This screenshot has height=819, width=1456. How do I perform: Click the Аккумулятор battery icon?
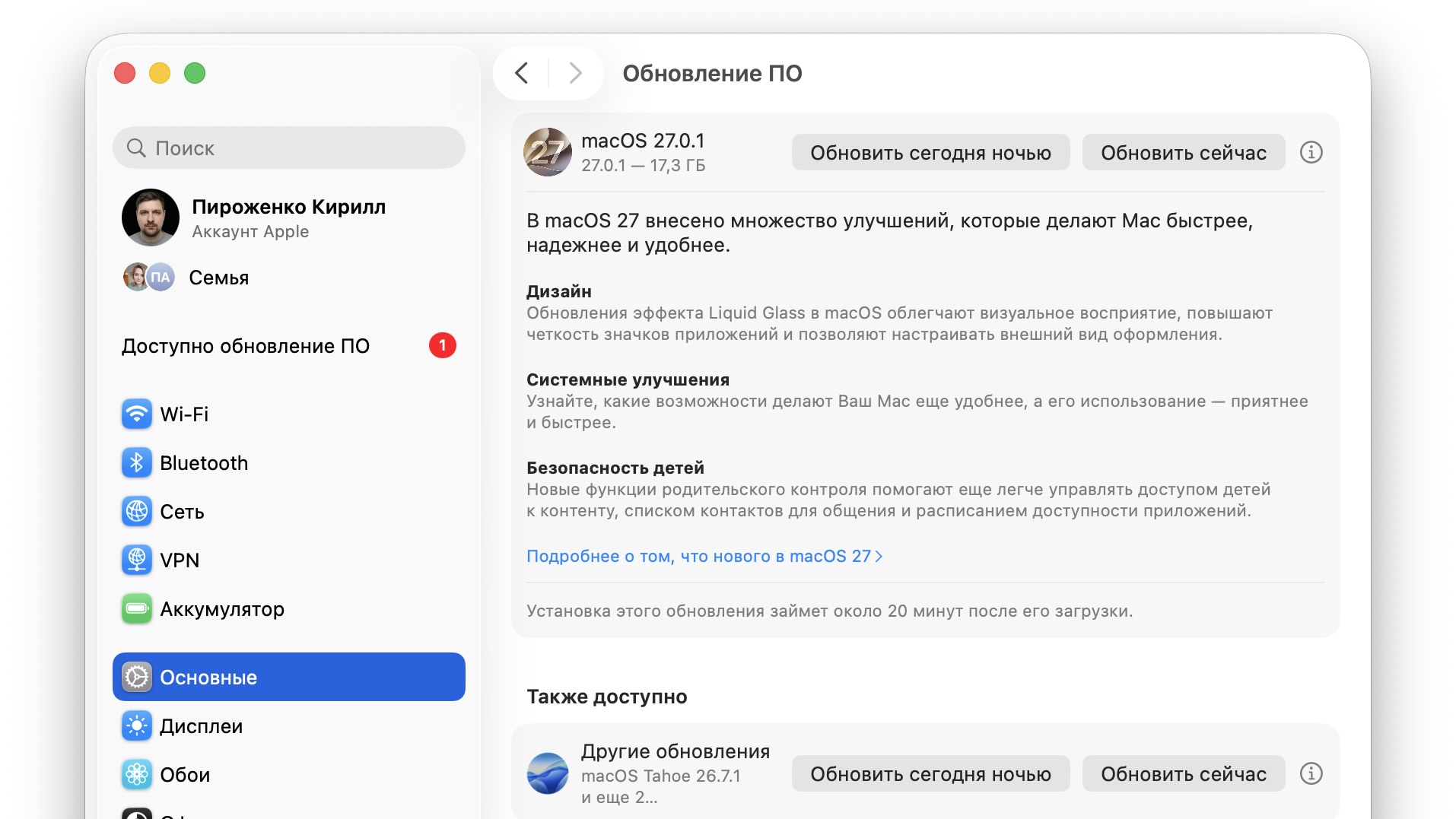(x=137, y=609)
